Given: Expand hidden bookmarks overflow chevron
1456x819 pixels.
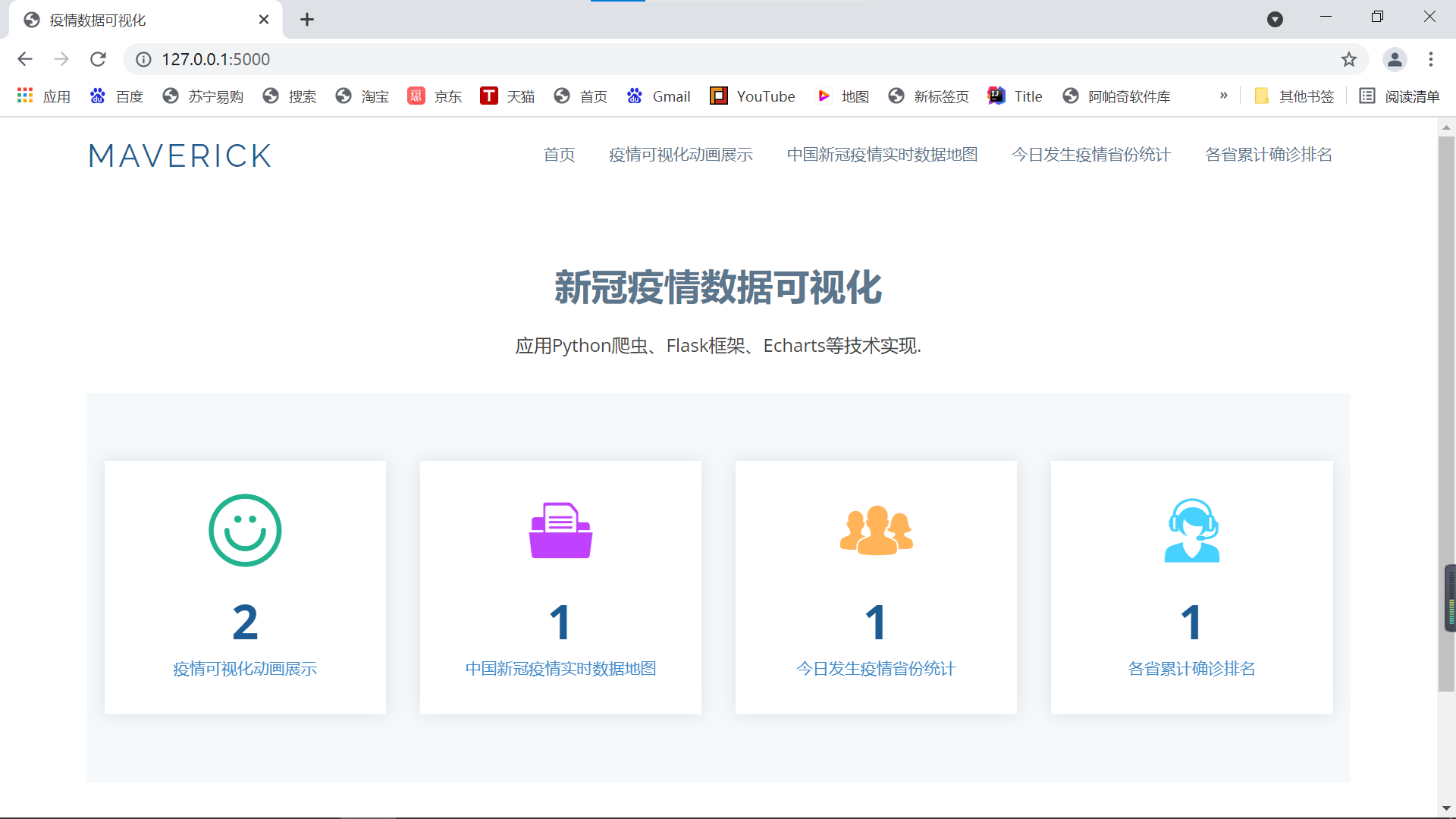Looking at the screenshot, I should [x=1223, y=96].
